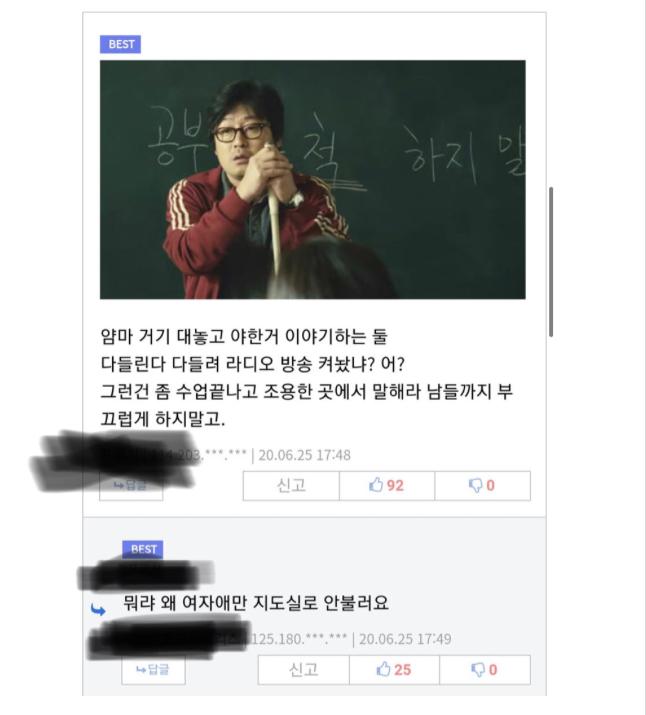Click the vertical scrollbar thumb
646x715 pixels.
pyautogui.click(x=551, y=262)
